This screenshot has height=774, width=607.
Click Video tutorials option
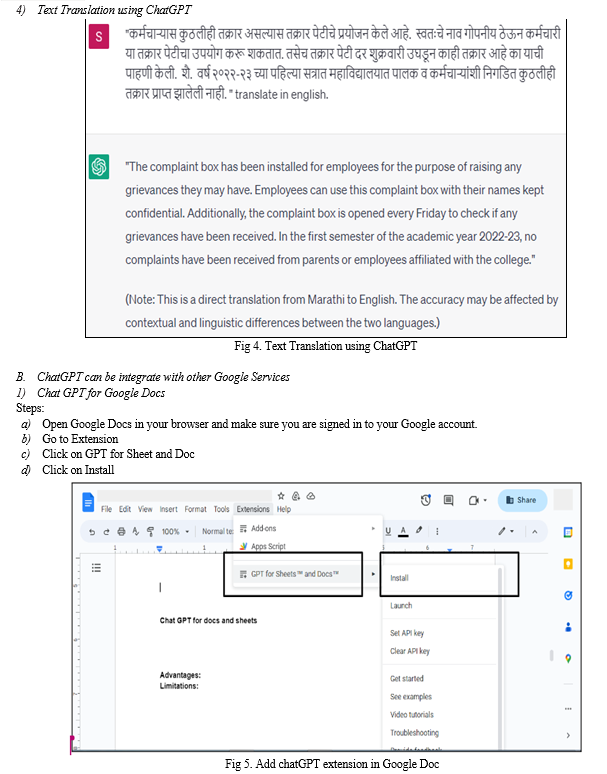pyautogui.click(x=442, y=715)
